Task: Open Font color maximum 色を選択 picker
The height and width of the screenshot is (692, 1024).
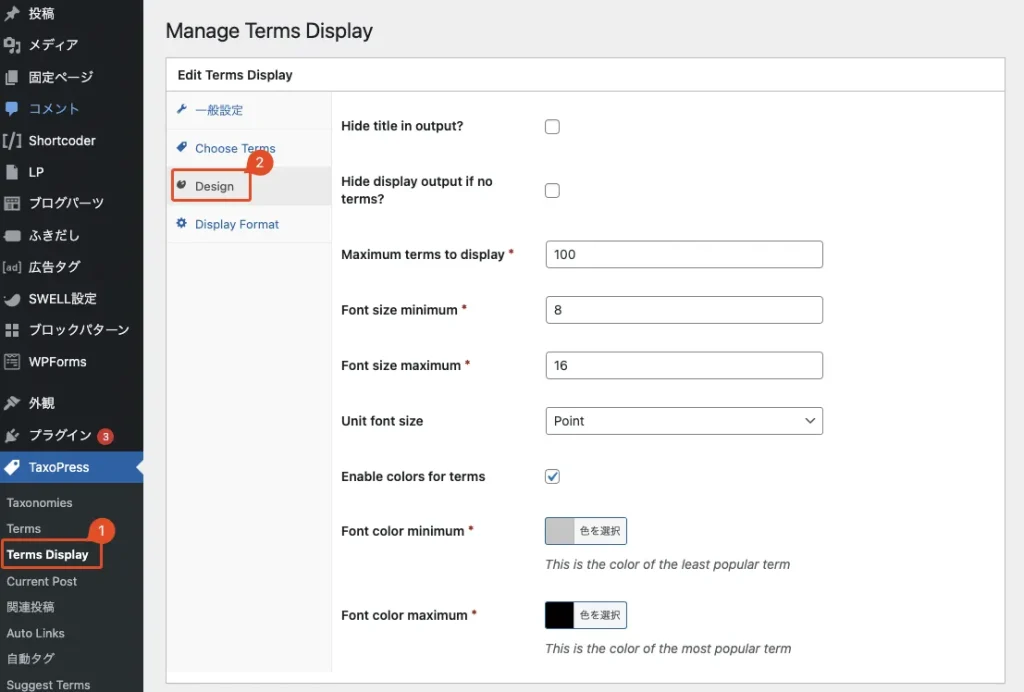Action: [x=600, y=615]
